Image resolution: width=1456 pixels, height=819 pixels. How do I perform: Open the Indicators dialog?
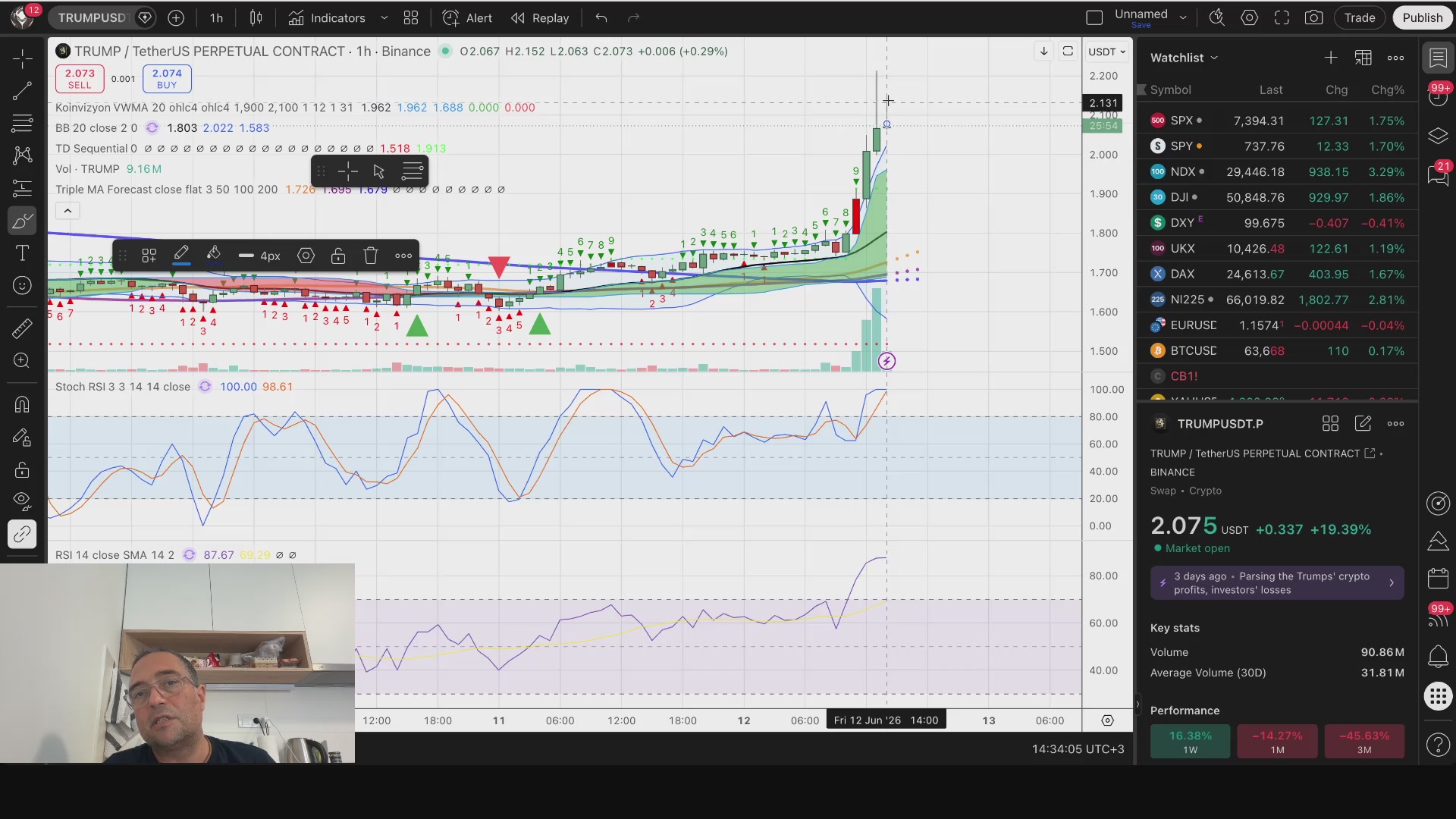tap(328, 17)
